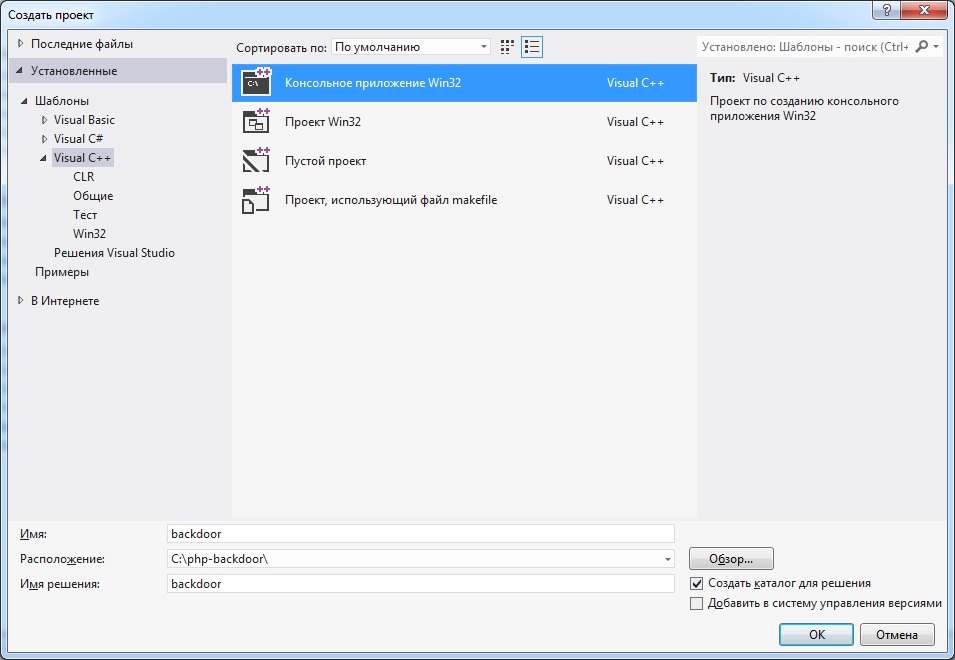Image resolution: width=955 pixels, height=660 pixels.
Task: Open the Сортировать по dropdown
Action: pos(484,47)
